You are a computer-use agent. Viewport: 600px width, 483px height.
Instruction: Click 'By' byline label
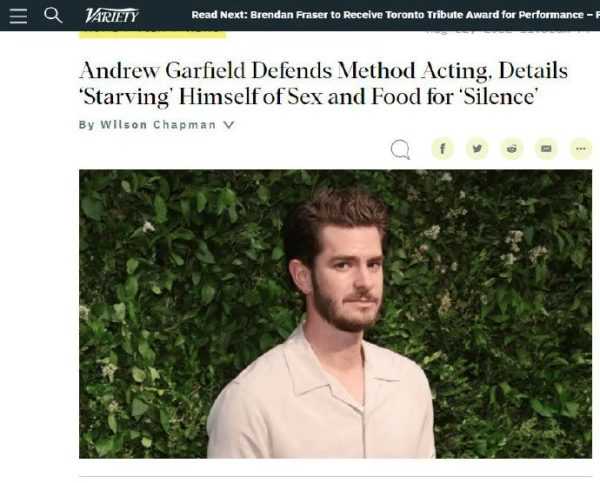[x=86, y=125]
